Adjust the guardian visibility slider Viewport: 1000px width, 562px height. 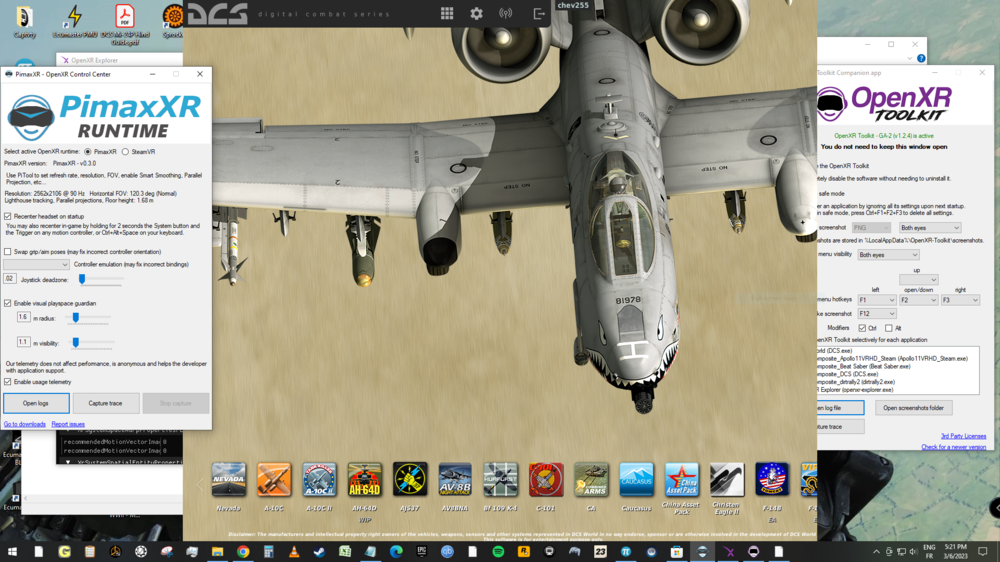(75, 343)
